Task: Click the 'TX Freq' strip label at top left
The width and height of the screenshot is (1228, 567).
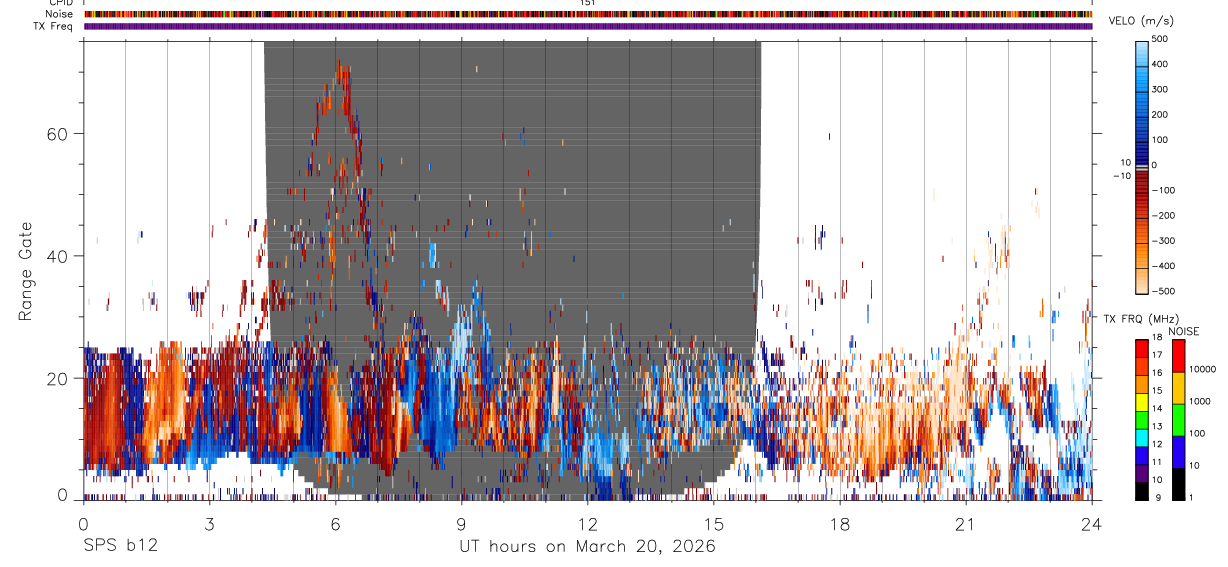Action: click(x=53, y=26)
